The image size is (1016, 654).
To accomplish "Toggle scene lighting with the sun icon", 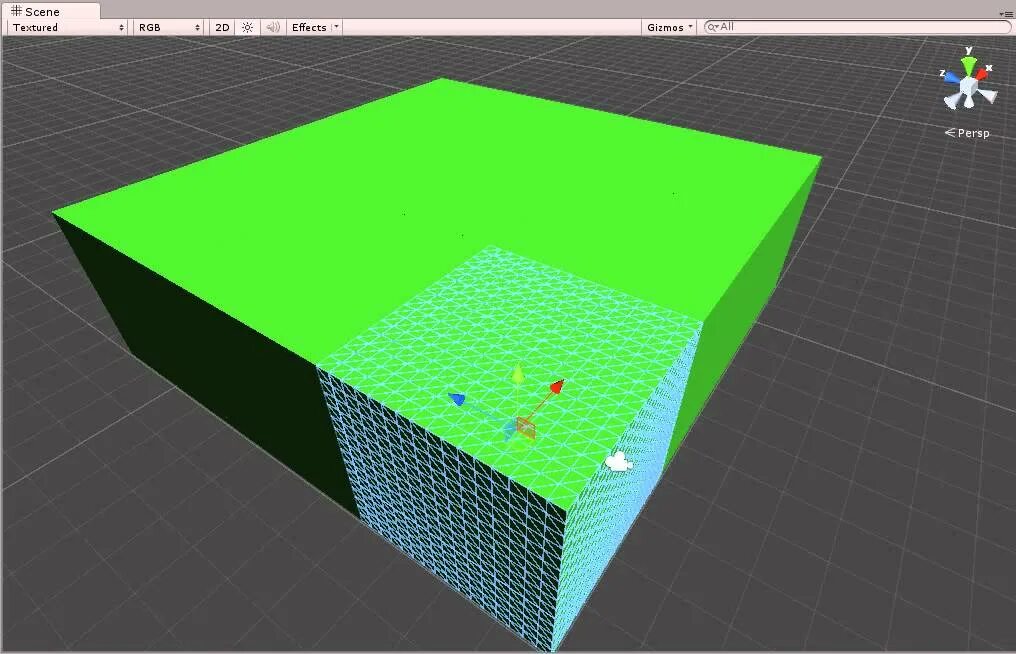I will click(x=247, y=27).
